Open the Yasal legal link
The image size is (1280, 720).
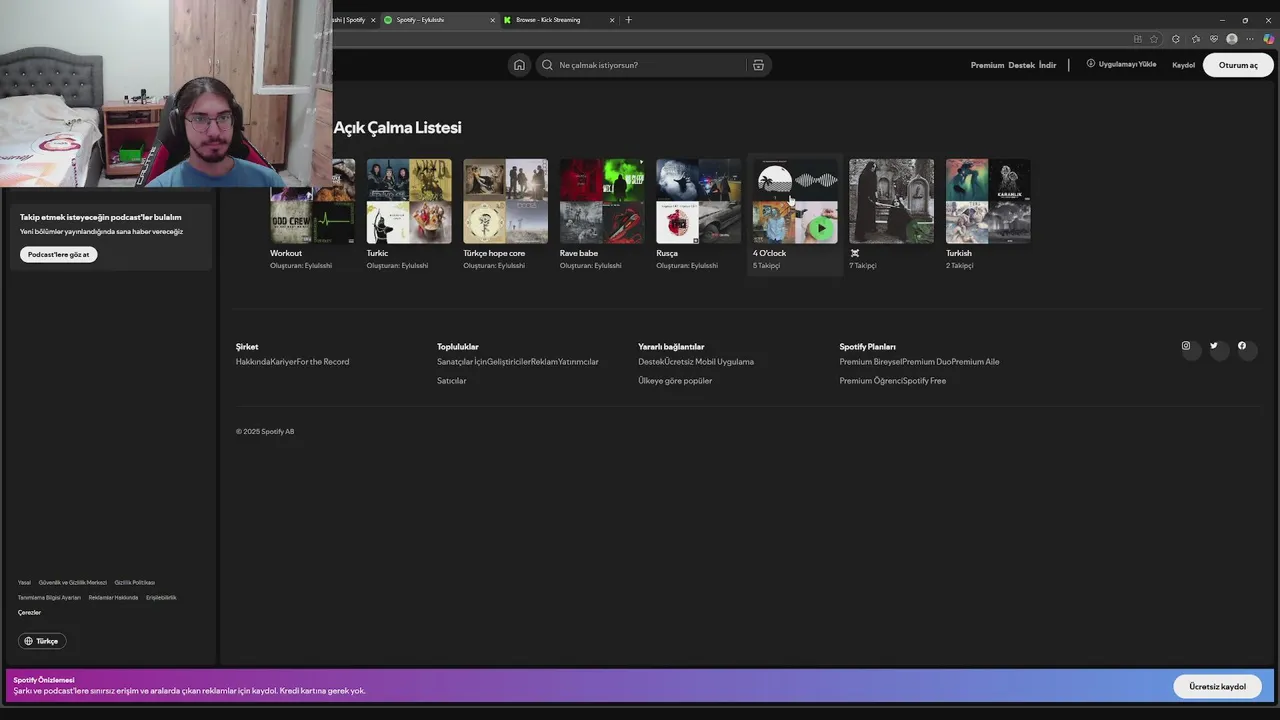click(24, 583)
